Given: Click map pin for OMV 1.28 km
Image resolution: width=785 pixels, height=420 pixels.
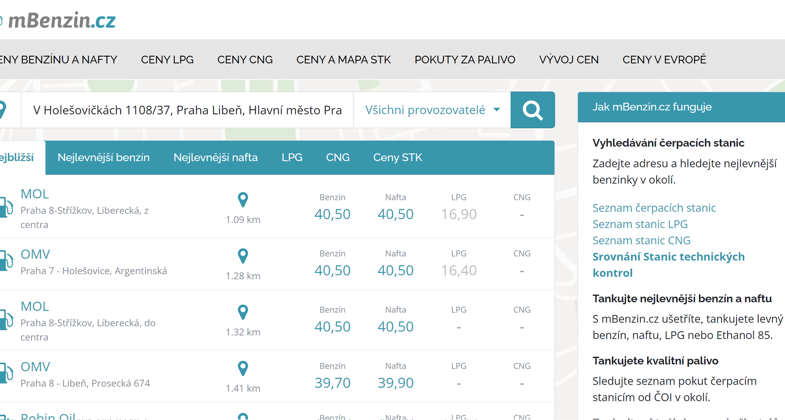Looking at the screenshot, I should pos(243,256).
